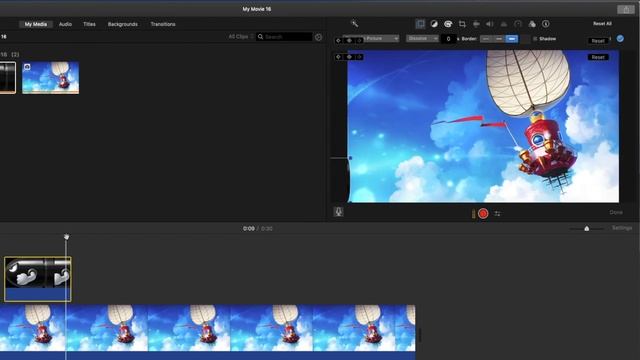
Task: Open the volume speaker icon
Action: 489,24
